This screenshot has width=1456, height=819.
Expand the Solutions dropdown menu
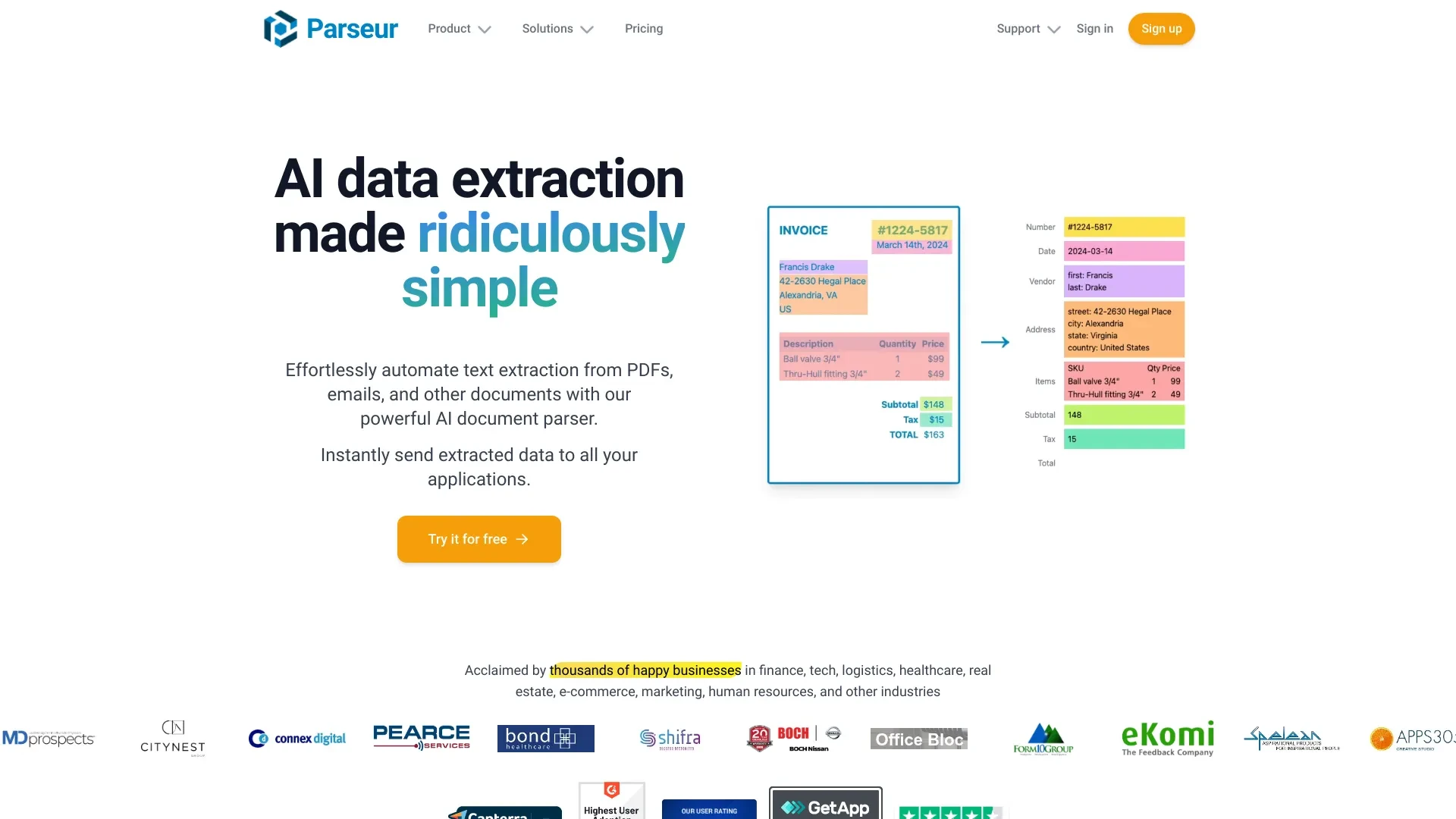555,28
